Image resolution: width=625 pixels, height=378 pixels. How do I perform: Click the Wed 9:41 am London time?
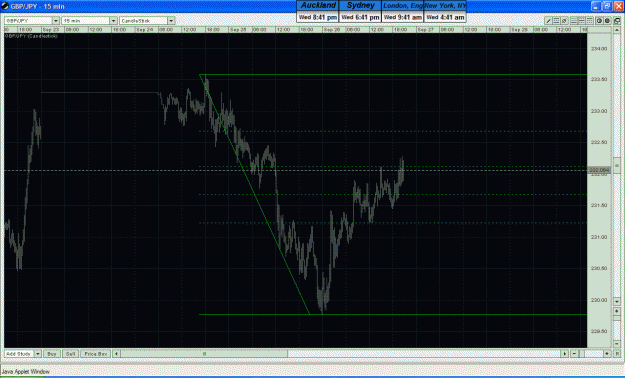403,17
